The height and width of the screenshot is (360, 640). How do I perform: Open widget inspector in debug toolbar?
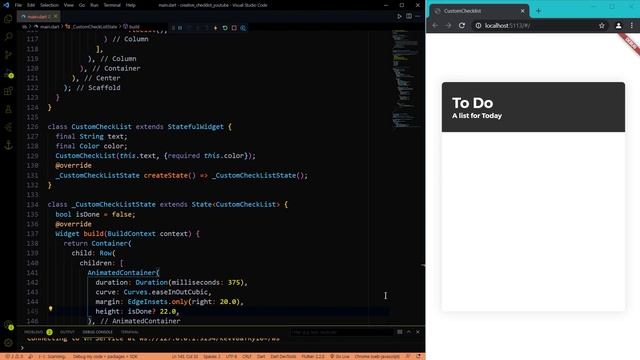coord(243,28)
